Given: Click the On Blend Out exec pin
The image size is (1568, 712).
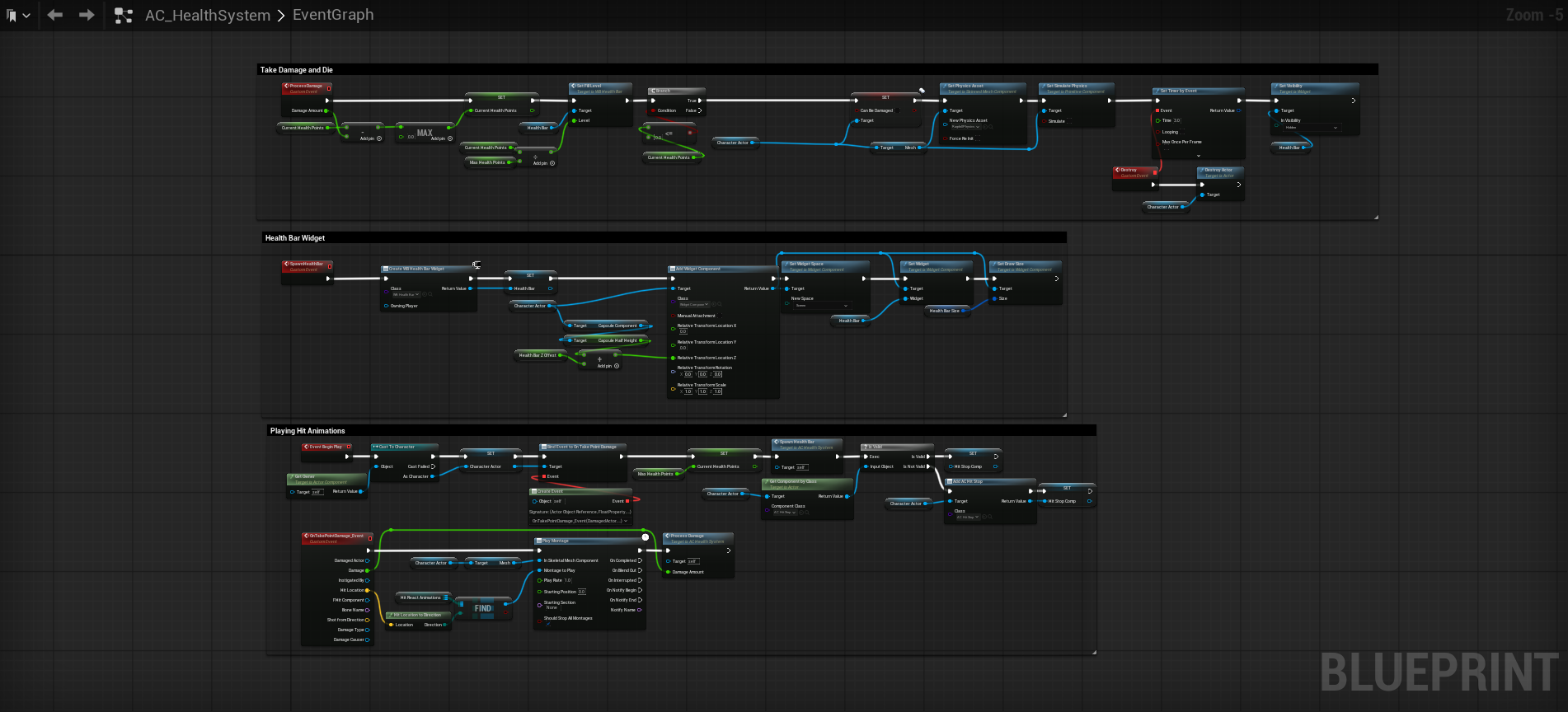Looking at the screenshot, I should tap(640, 570).
